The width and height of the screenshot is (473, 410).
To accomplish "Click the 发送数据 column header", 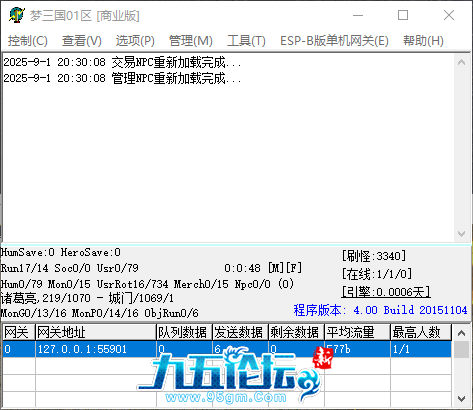I will [240, 332].
